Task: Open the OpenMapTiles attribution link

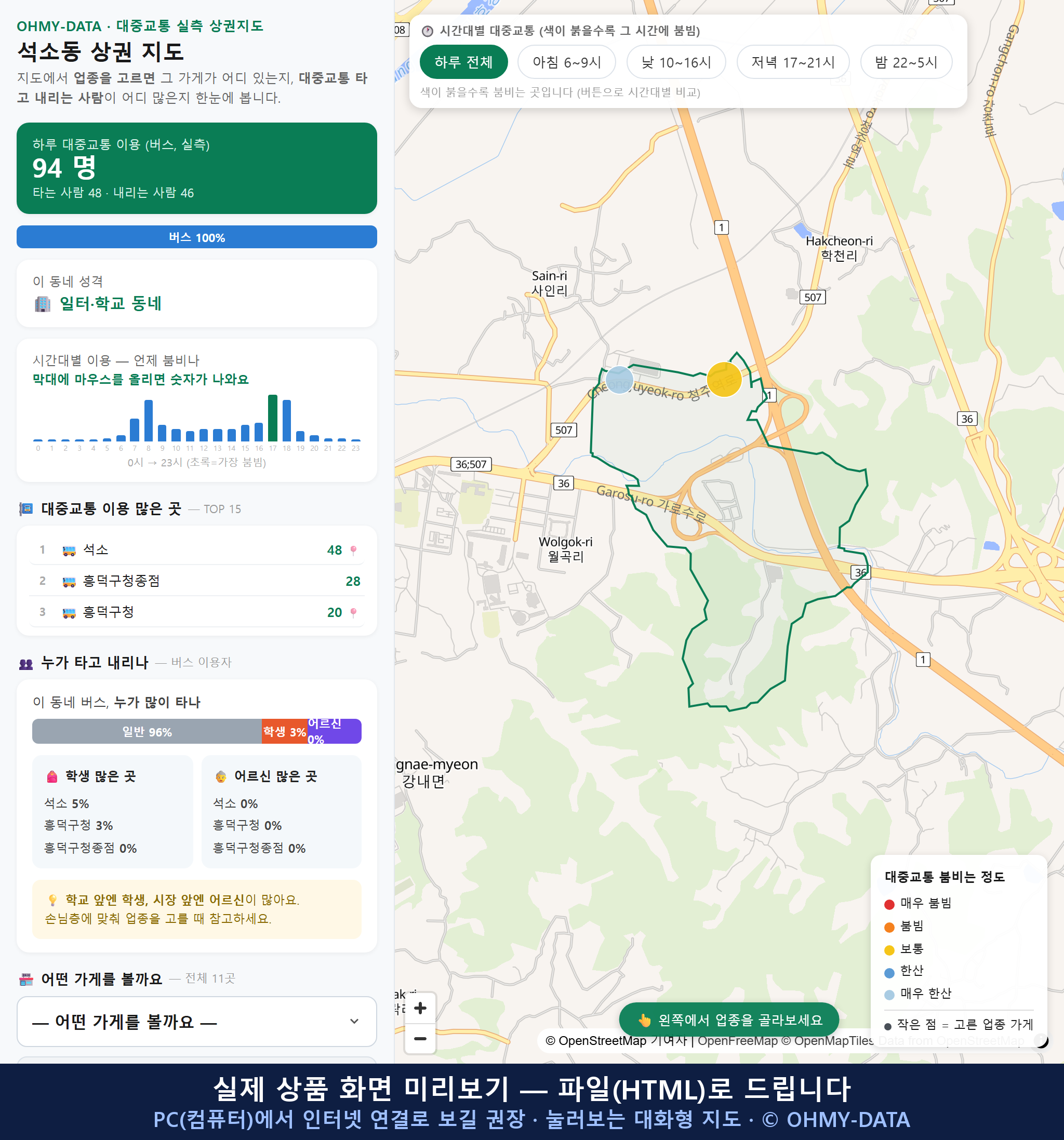Action: click(x=828, y=1040)
